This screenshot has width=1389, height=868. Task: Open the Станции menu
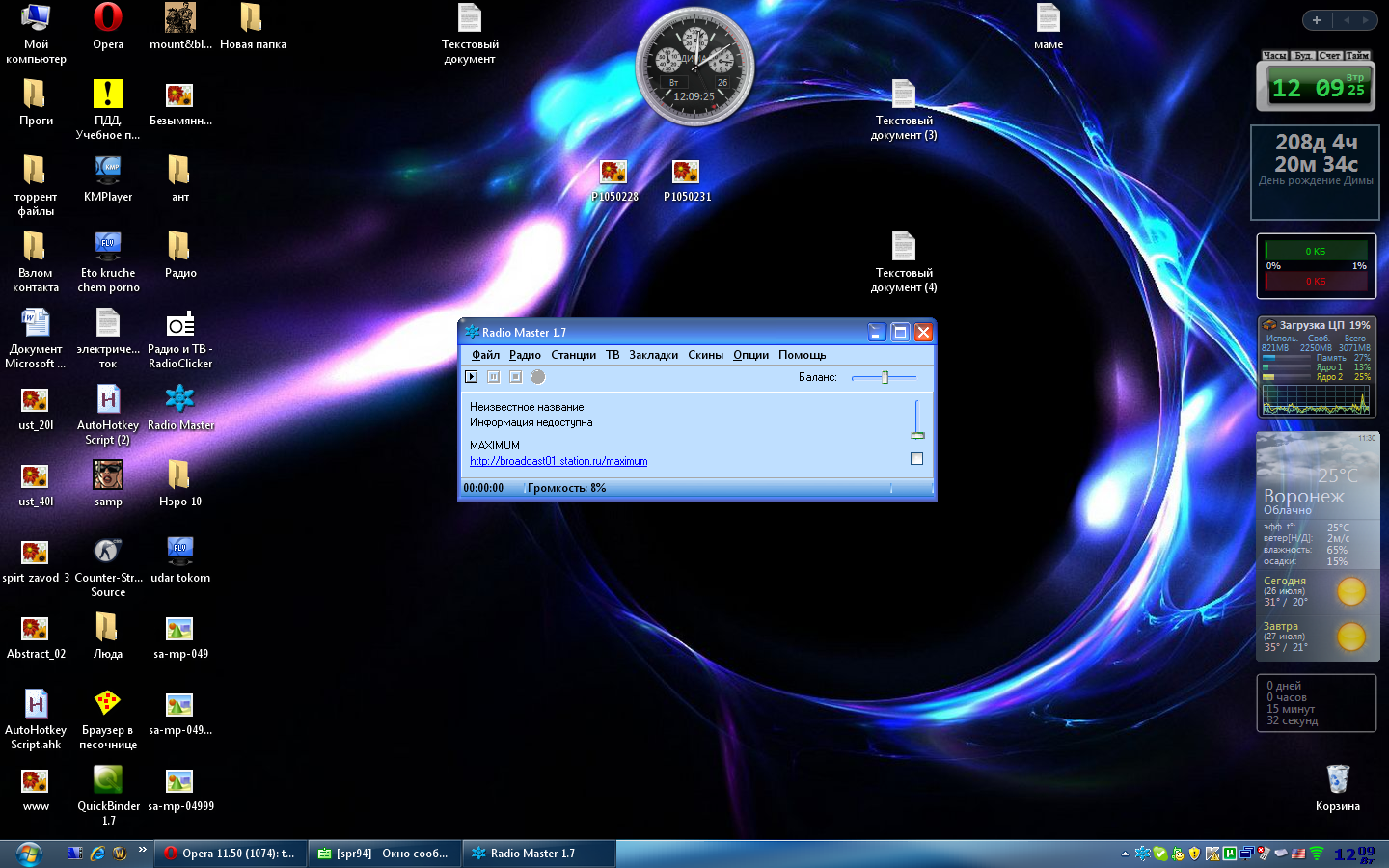[x=574, y=355]
